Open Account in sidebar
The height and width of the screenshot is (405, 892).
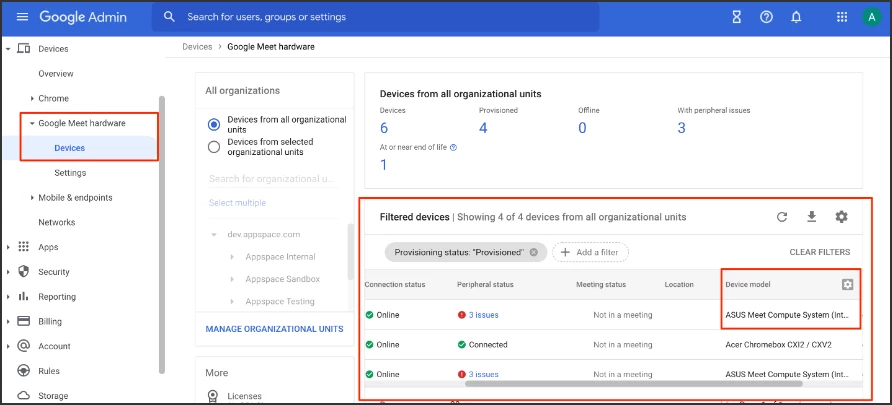(x=54, y=346)
